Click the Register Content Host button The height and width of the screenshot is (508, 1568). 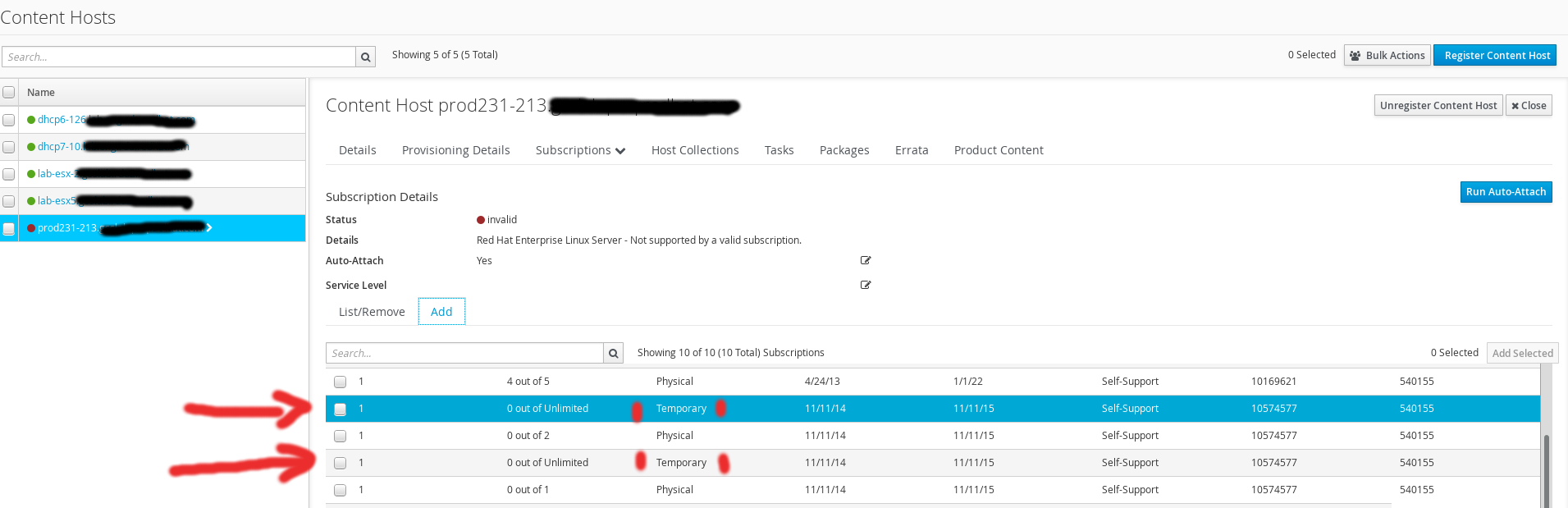(x=1497, y=56)
